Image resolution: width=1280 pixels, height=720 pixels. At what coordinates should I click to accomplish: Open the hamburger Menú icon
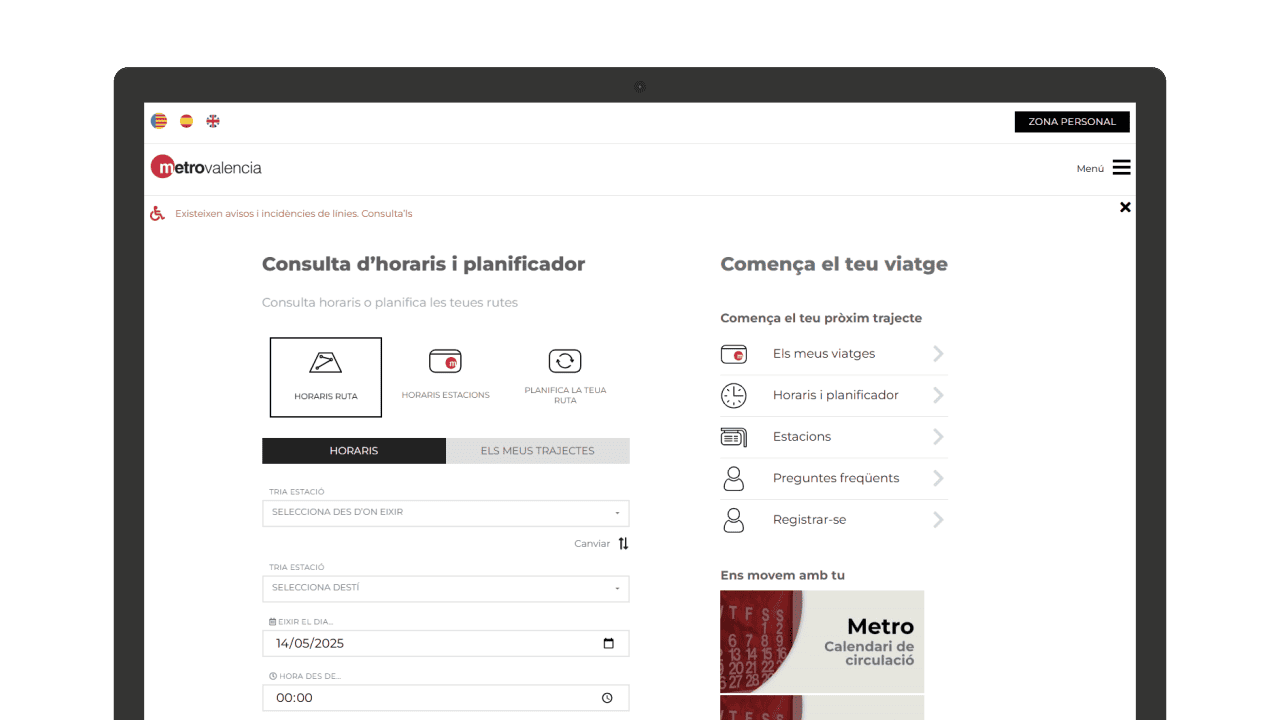(x=1122, y=168)
